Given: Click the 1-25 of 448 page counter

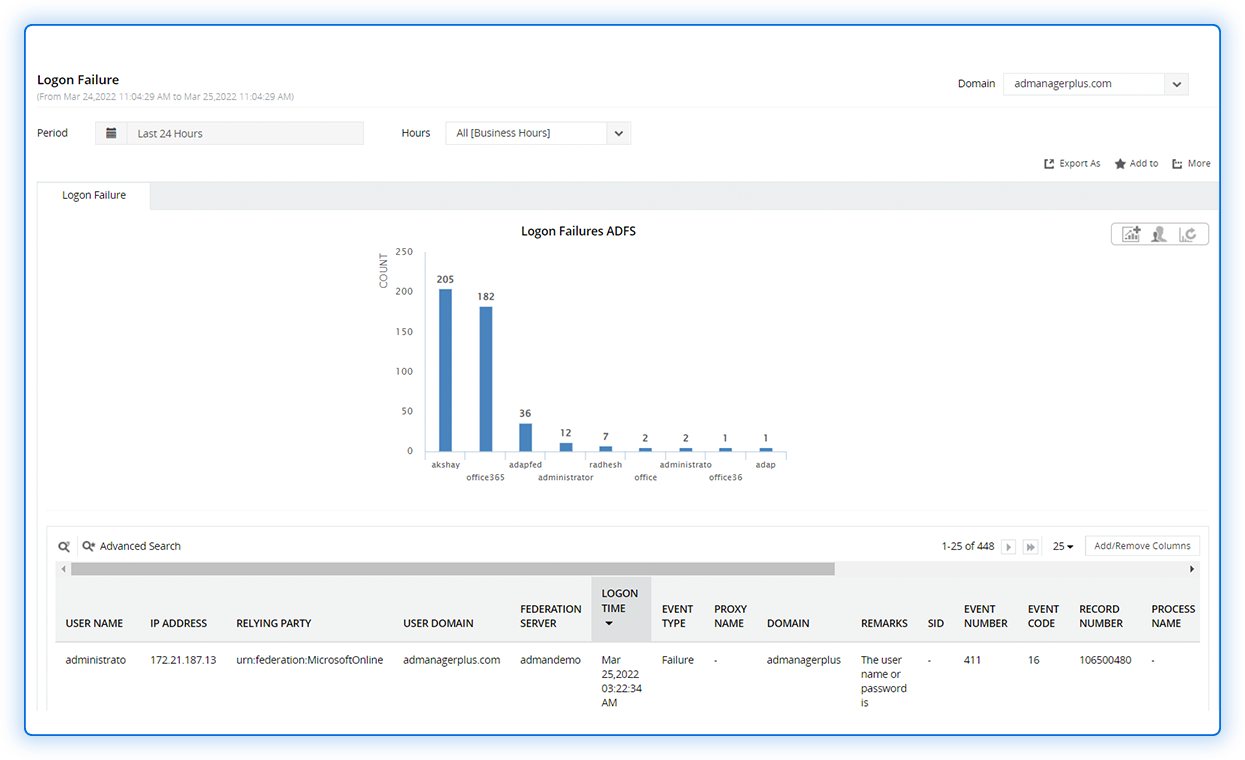Looking at the screenshot, I should (968, 547).
